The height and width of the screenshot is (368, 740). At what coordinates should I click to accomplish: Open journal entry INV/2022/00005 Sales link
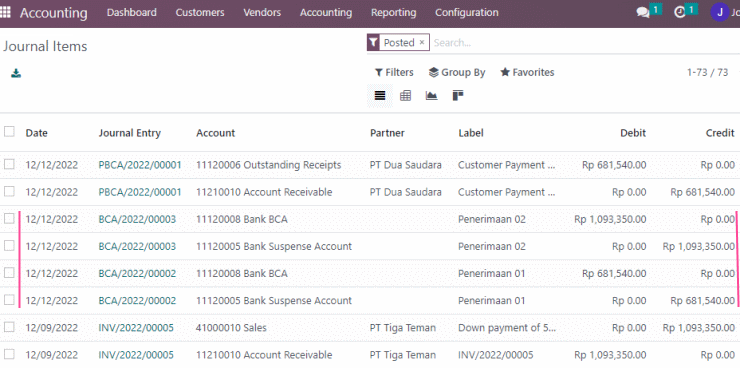pyautogui.click(x=136, y=328)
